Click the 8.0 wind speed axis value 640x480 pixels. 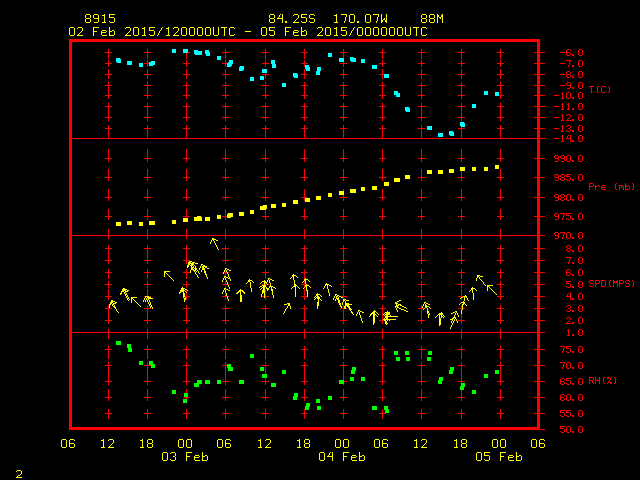point(574,249)
